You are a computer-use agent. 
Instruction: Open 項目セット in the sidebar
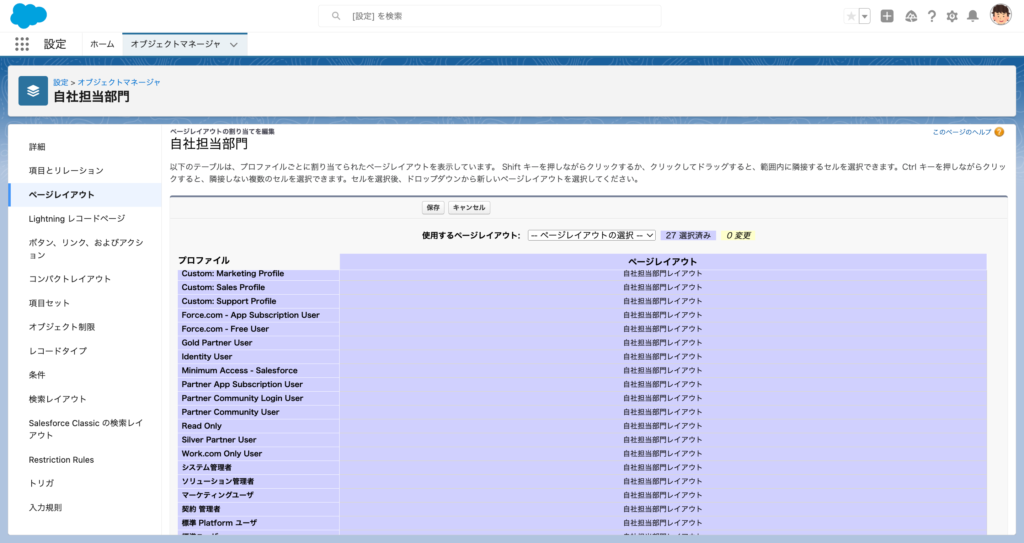85,303
